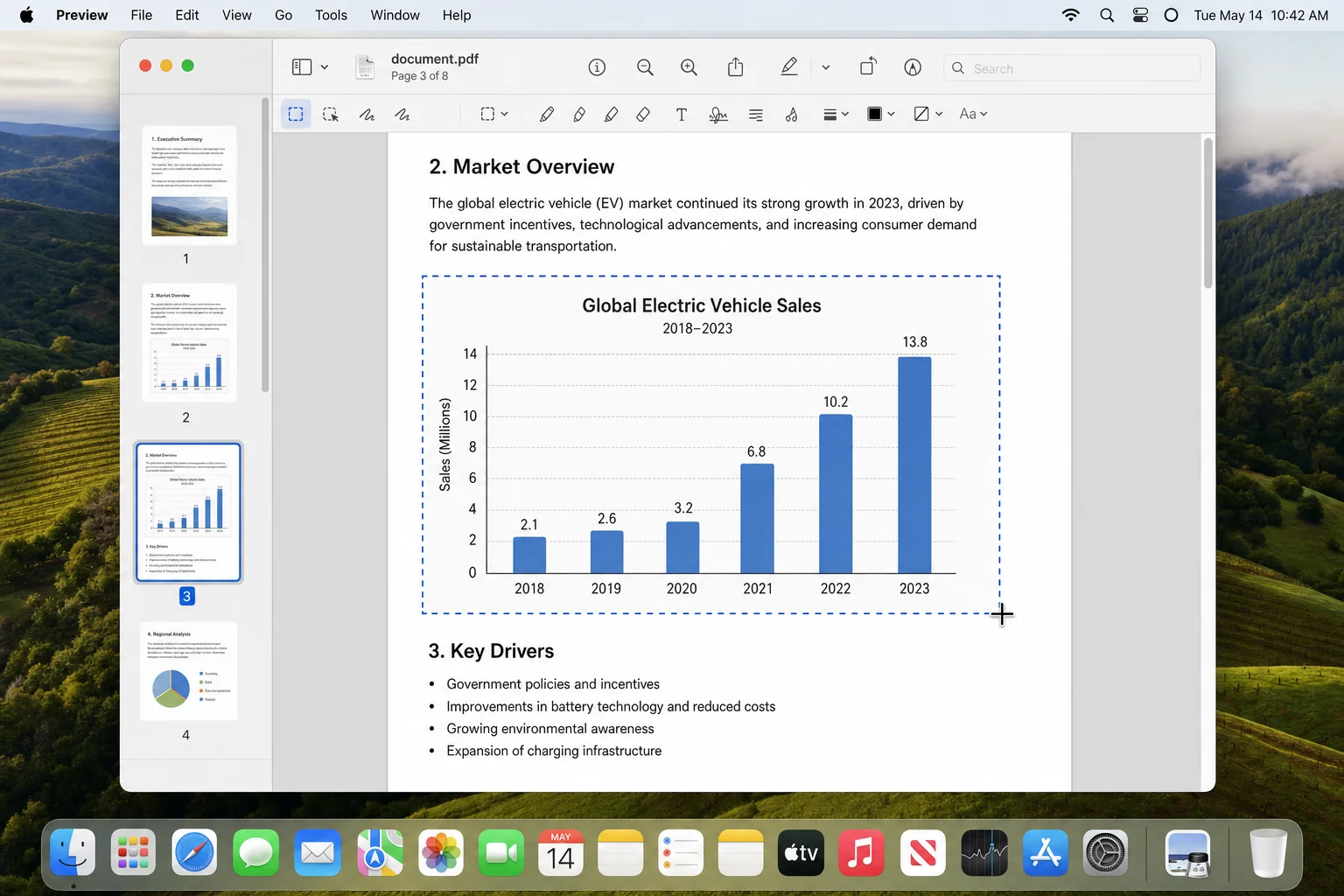This screenshot has width=1344, height=896.
Task: Rotate the page left
Action: point(868,67)
